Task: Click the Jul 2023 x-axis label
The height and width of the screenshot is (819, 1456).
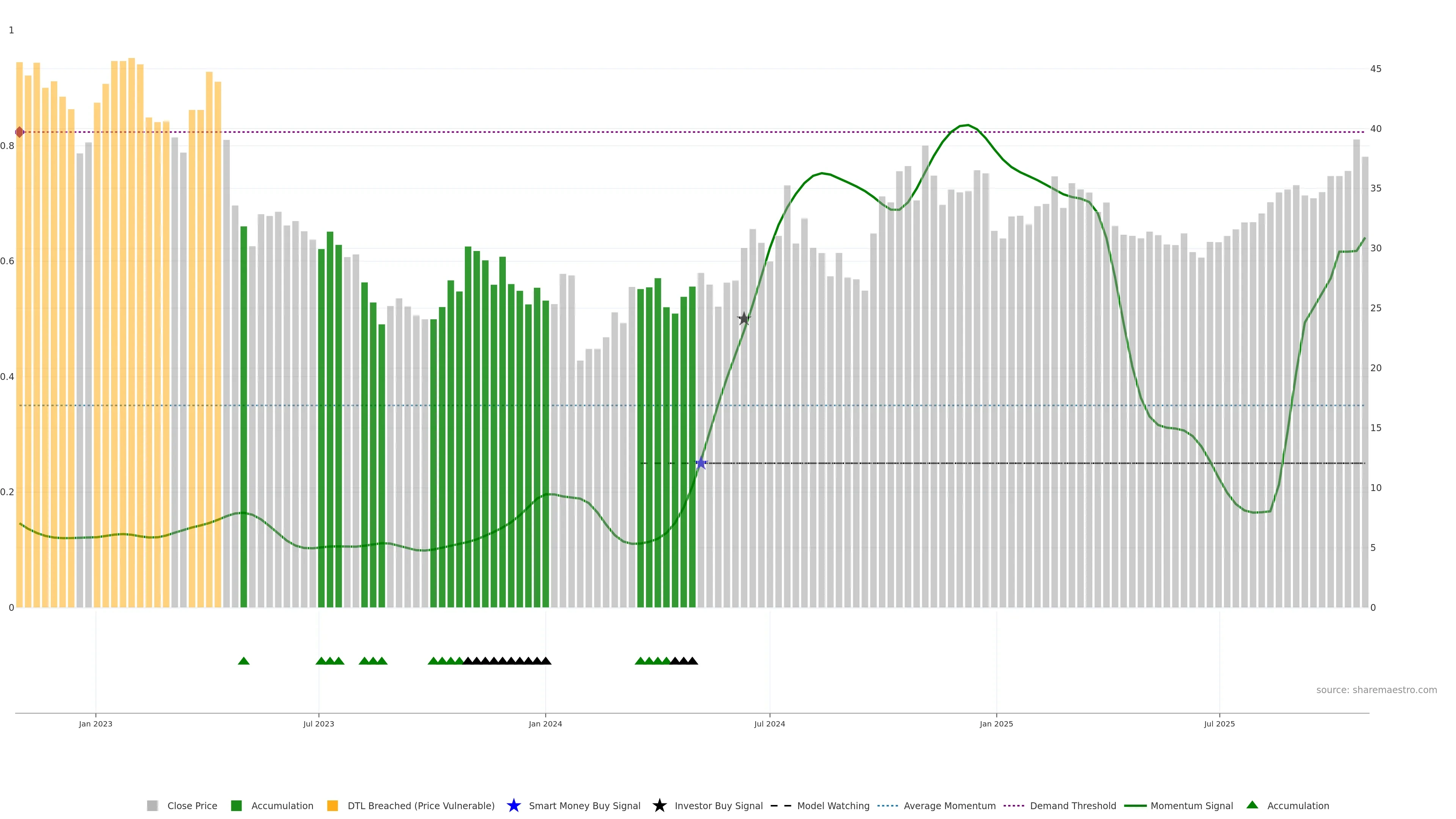Action: pos(318,723)
